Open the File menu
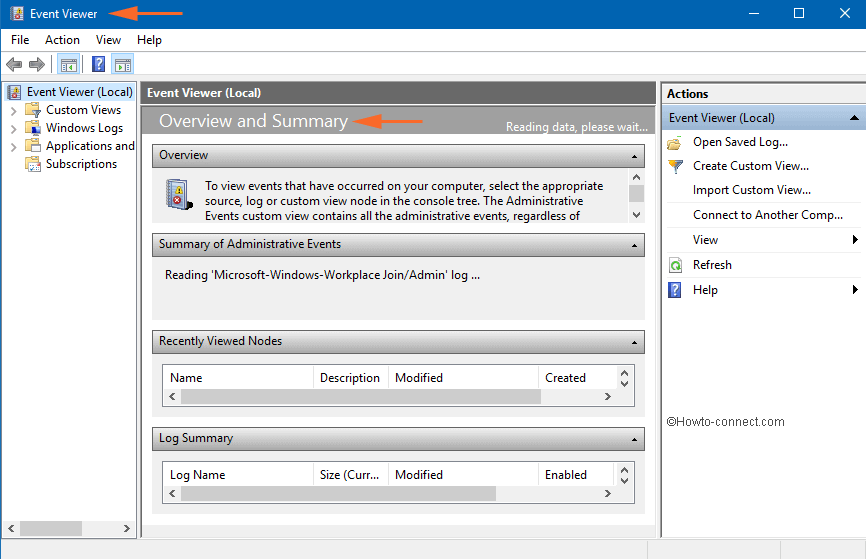866x559 pixels. click(20, 40)
